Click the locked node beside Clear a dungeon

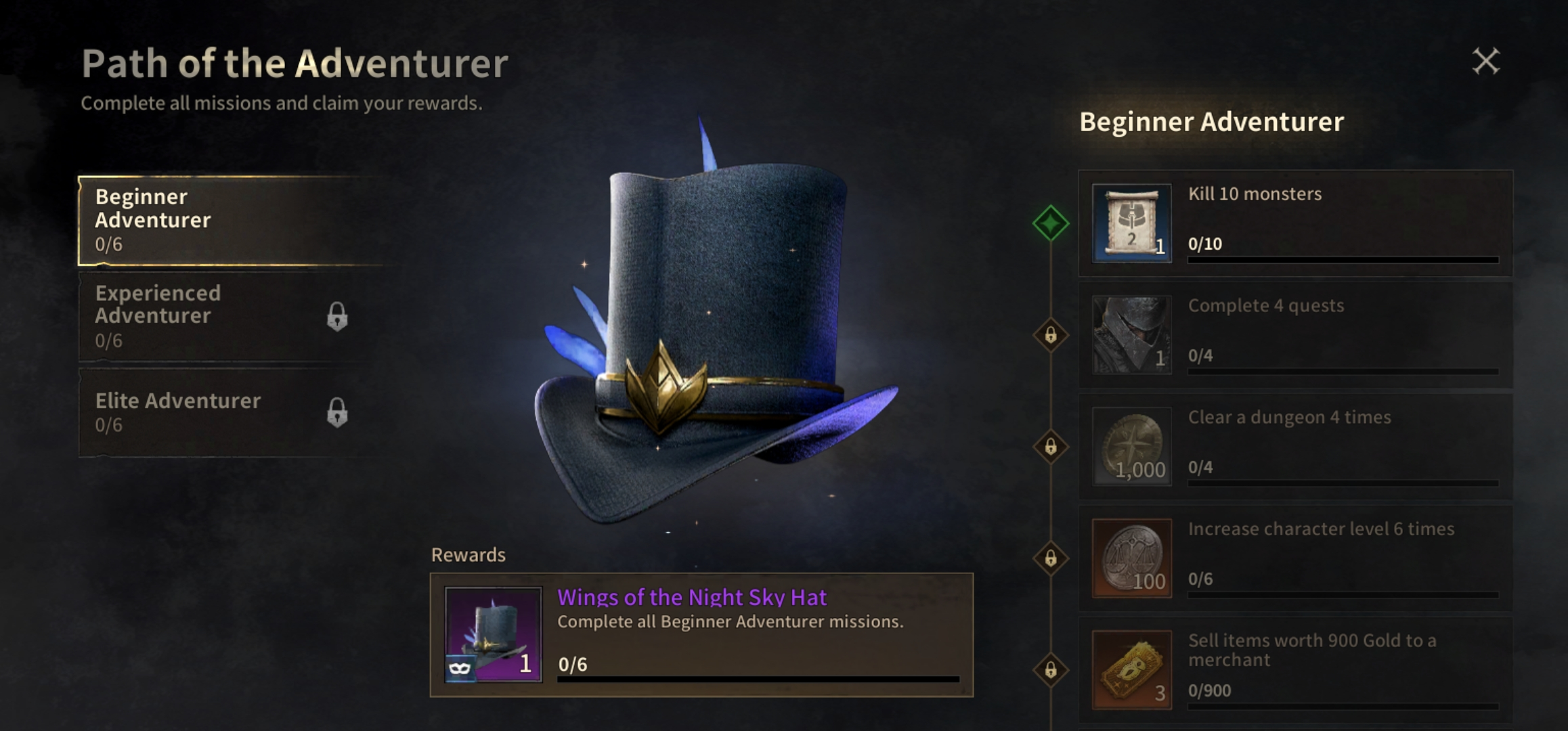click(x=1050, y=446)
